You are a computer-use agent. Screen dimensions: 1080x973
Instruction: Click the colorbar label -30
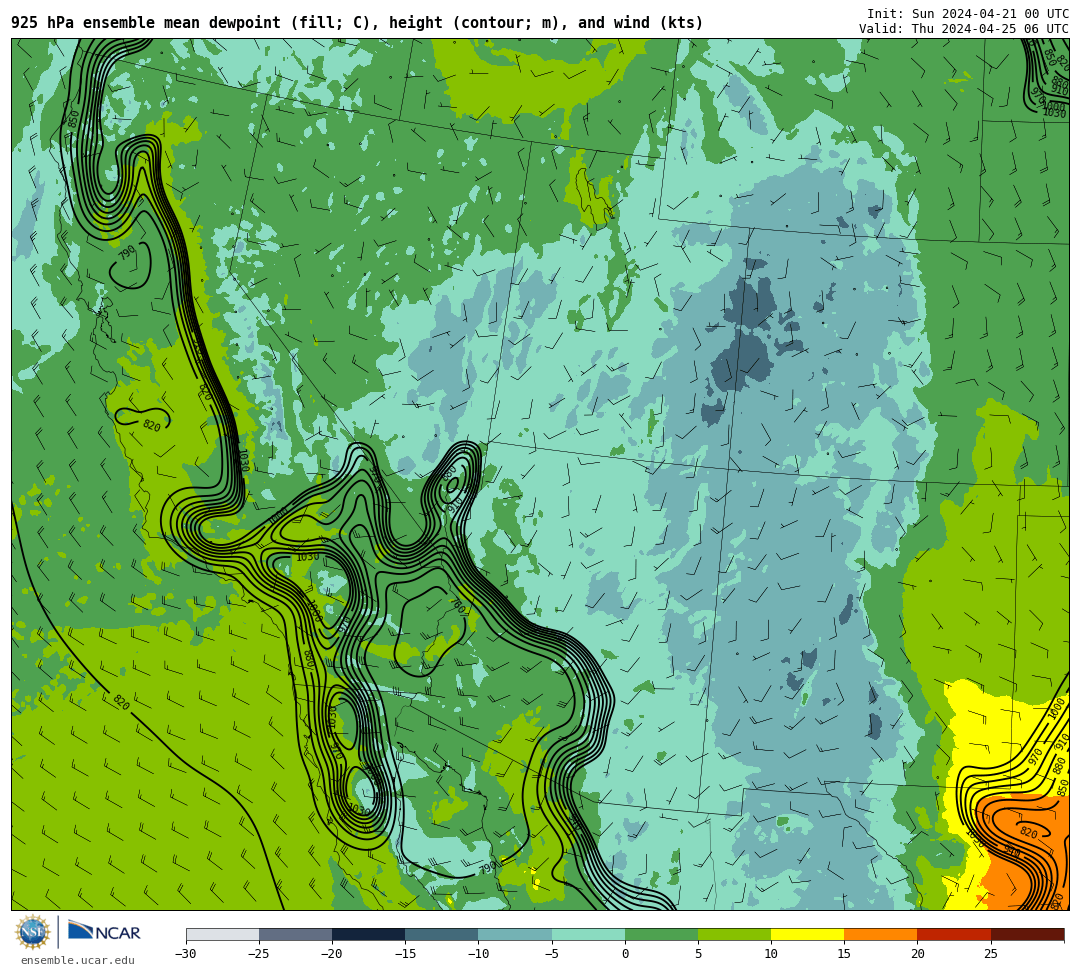click(186, 954)
